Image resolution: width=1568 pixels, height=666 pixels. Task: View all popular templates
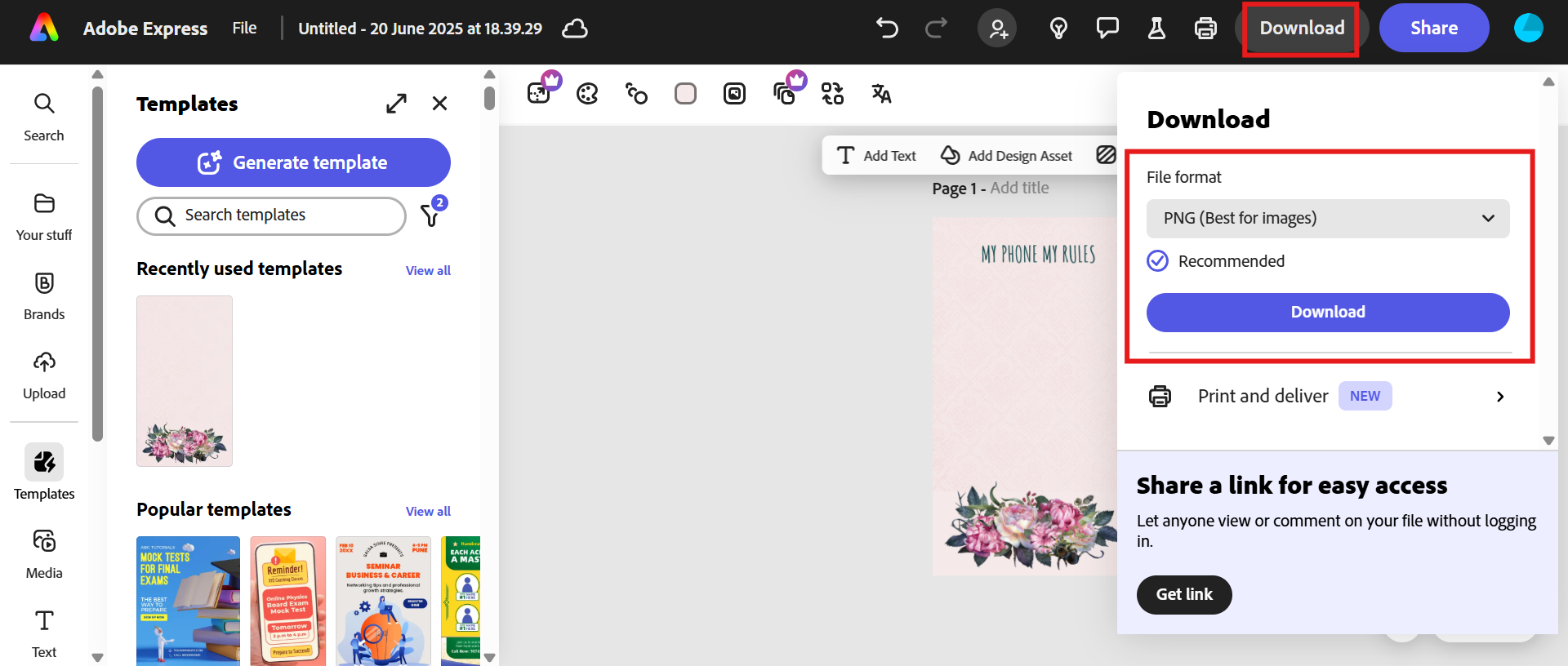428,511
